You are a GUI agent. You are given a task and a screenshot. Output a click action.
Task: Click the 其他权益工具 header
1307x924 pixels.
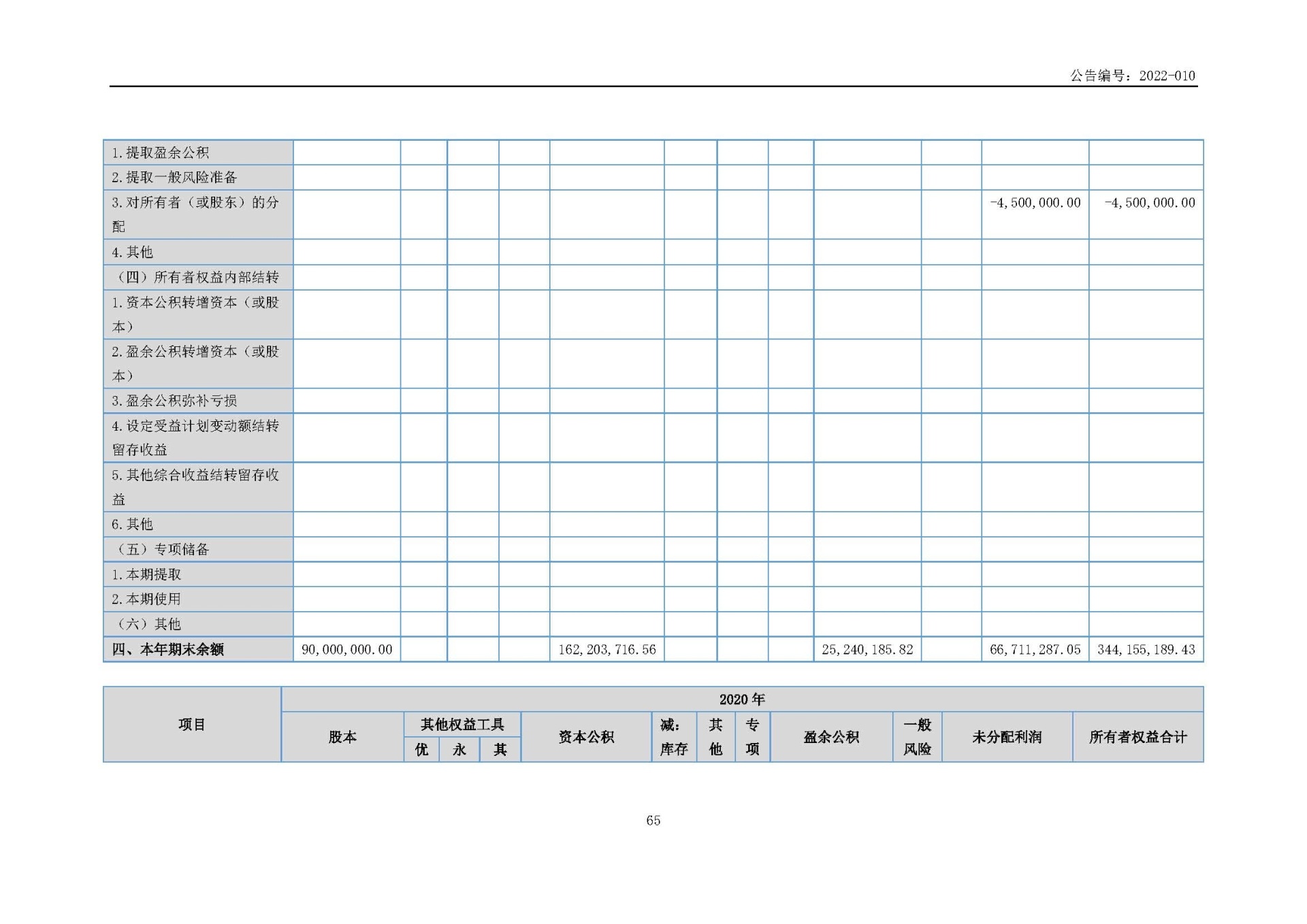click(462, 725)
